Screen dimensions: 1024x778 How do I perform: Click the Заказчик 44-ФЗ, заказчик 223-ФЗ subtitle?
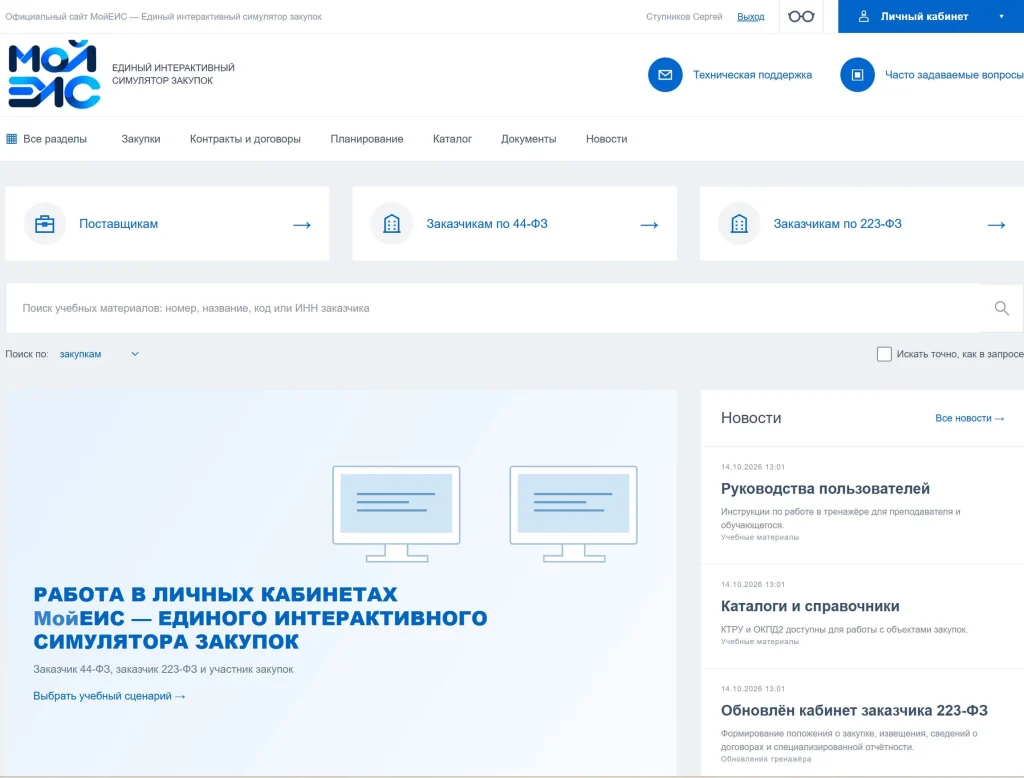[x=163, y=669]
